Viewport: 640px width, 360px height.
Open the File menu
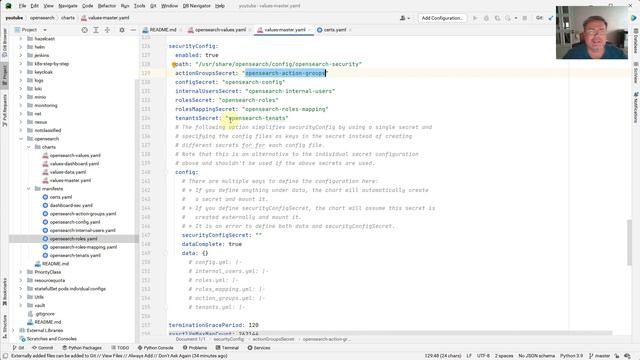(x=22, y=6)
